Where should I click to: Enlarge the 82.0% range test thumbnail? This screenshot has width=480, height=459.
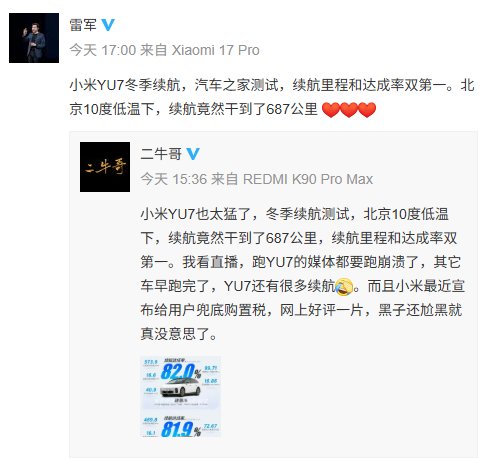click(180, 397)
